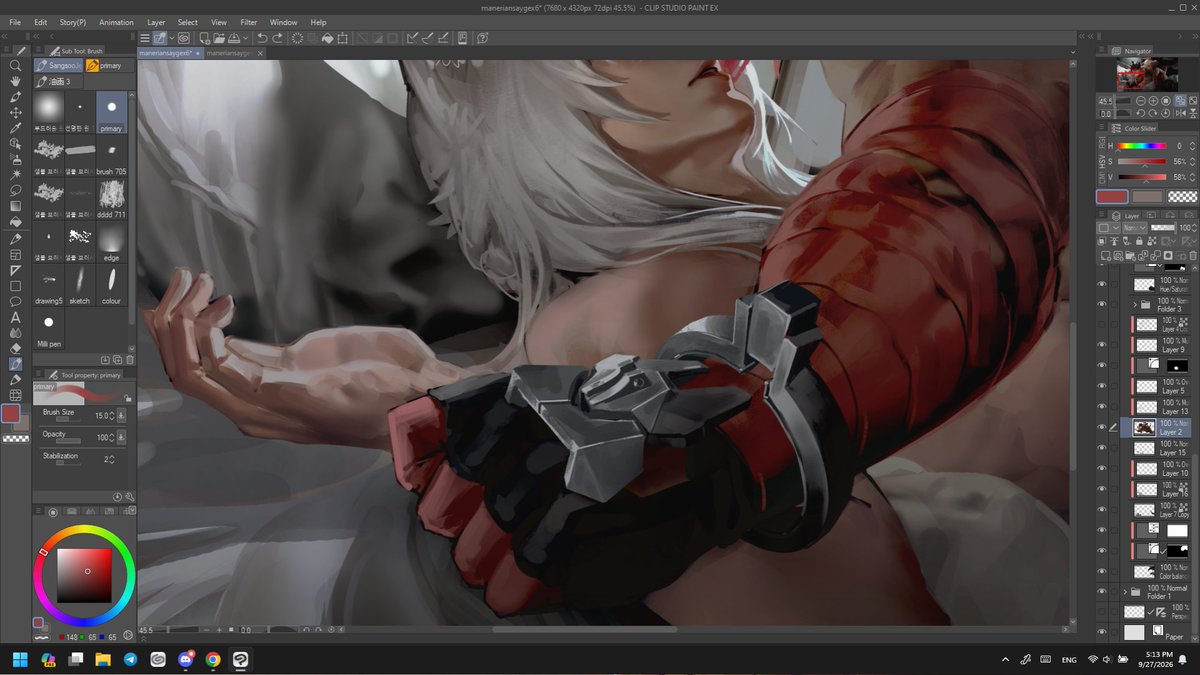Image resolution: width=1200 pixels, height=675 pixels.
Task: Open Telegram from the taskbar
Action: 130,660
